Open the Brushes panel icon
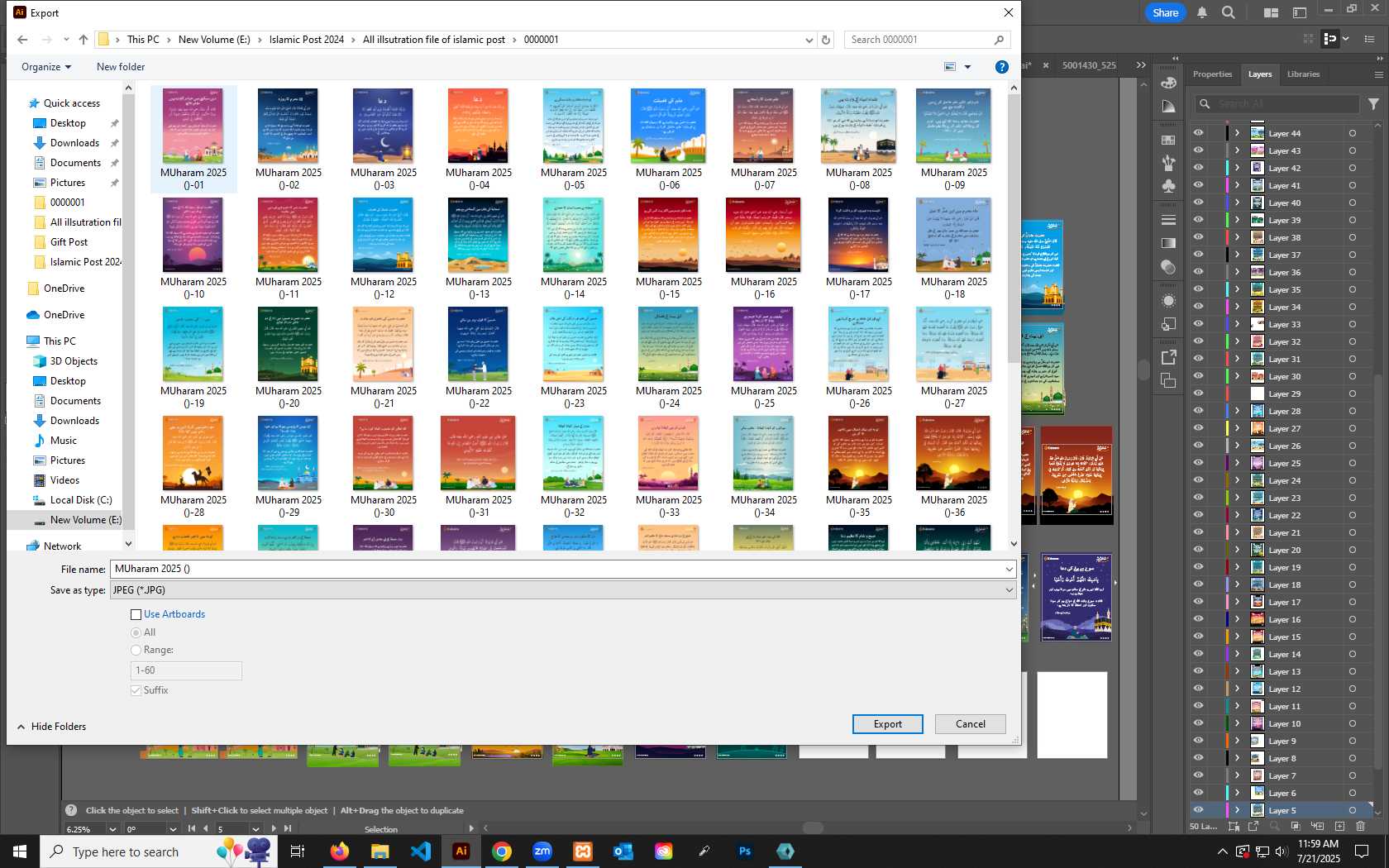 (1168, 163)
